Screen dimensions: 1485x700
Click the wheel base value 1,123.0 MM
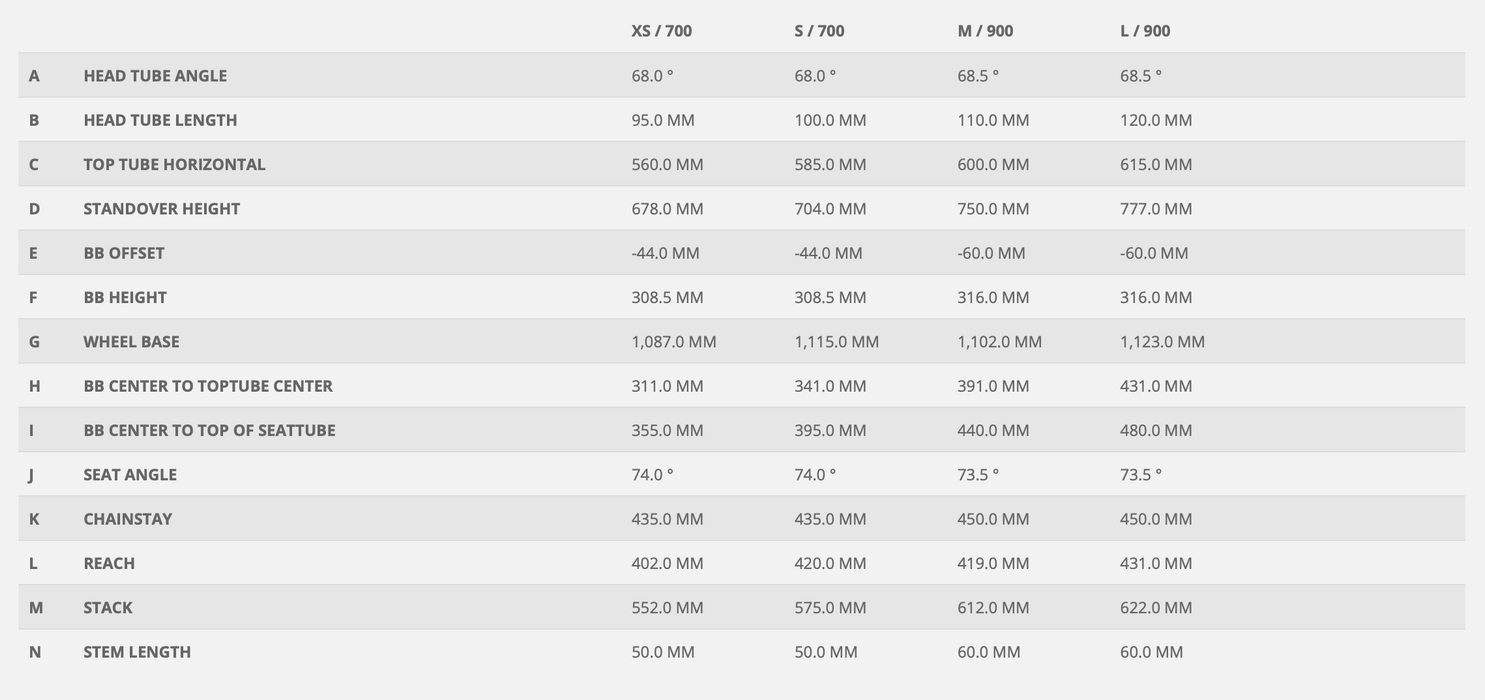(x=1162, y=342)
